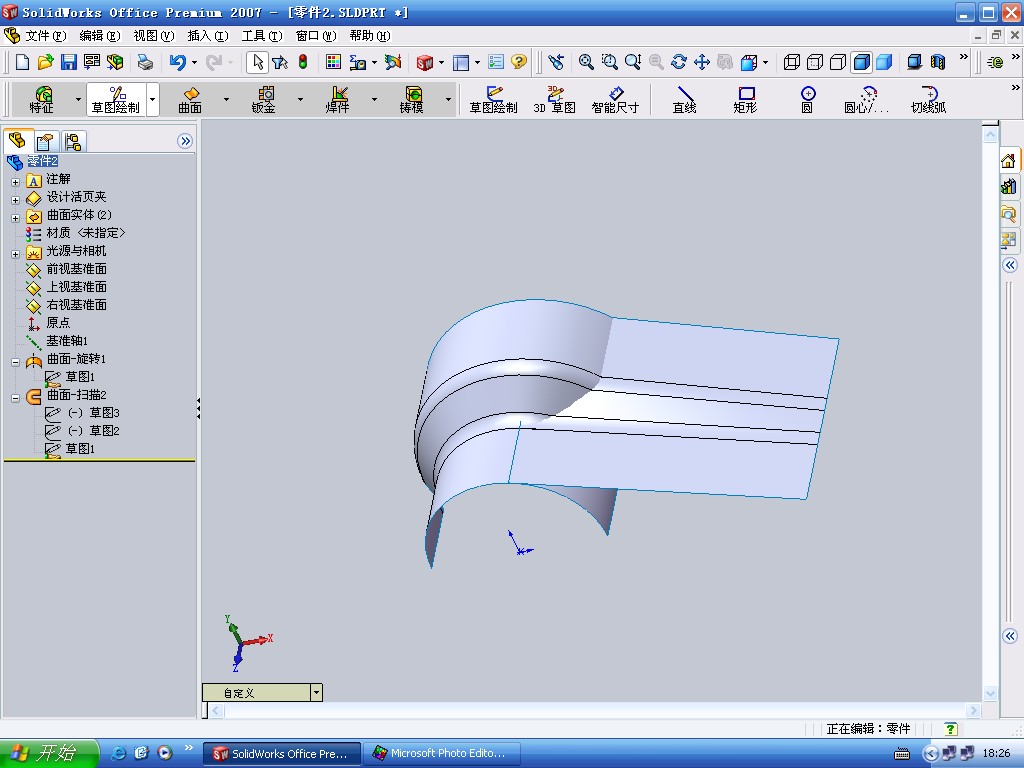Collapse the 曲面-旋转1 feature node
The image size is (1024, 768).
pyautogui.click(x=15, y=360)
